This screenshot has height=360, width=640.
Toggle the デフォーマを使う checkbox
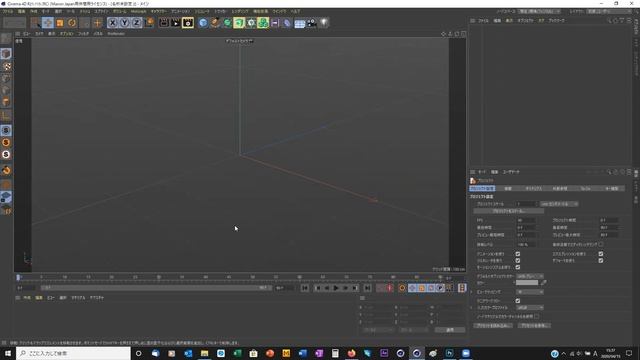[x=601, y=260]
